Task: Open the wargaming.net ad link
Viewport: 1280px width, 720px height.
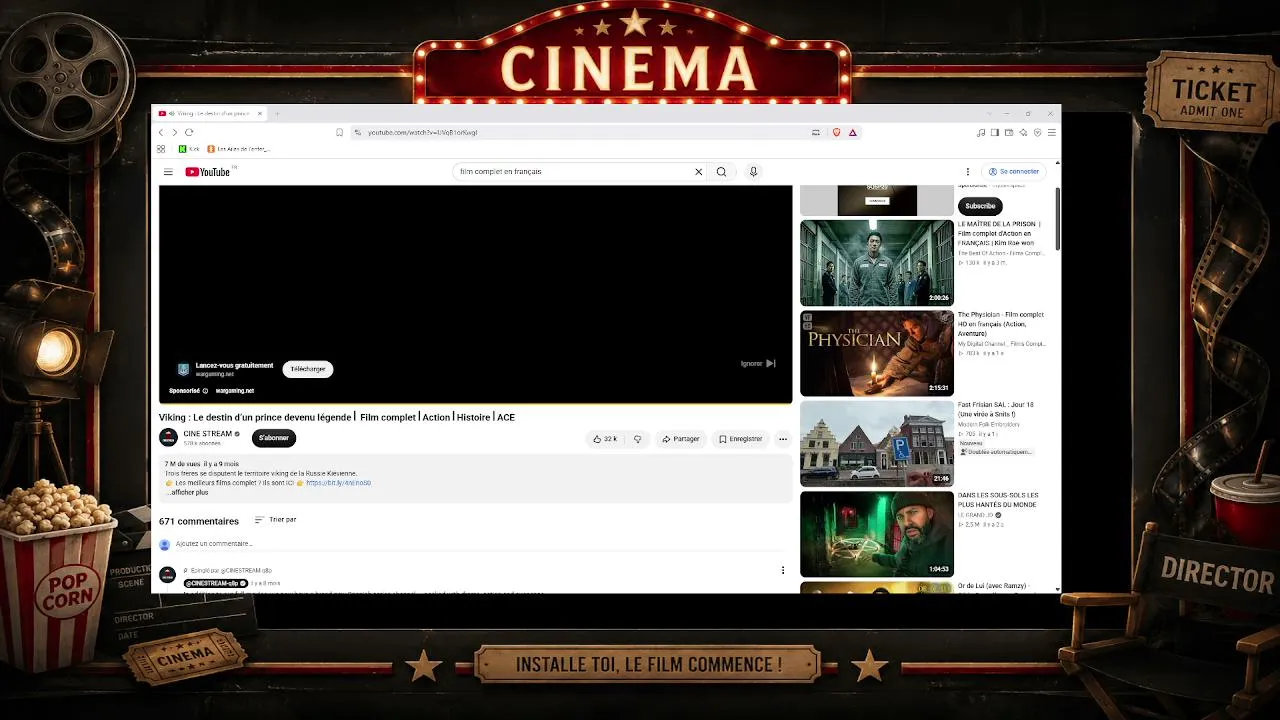Action: point(235,391)
